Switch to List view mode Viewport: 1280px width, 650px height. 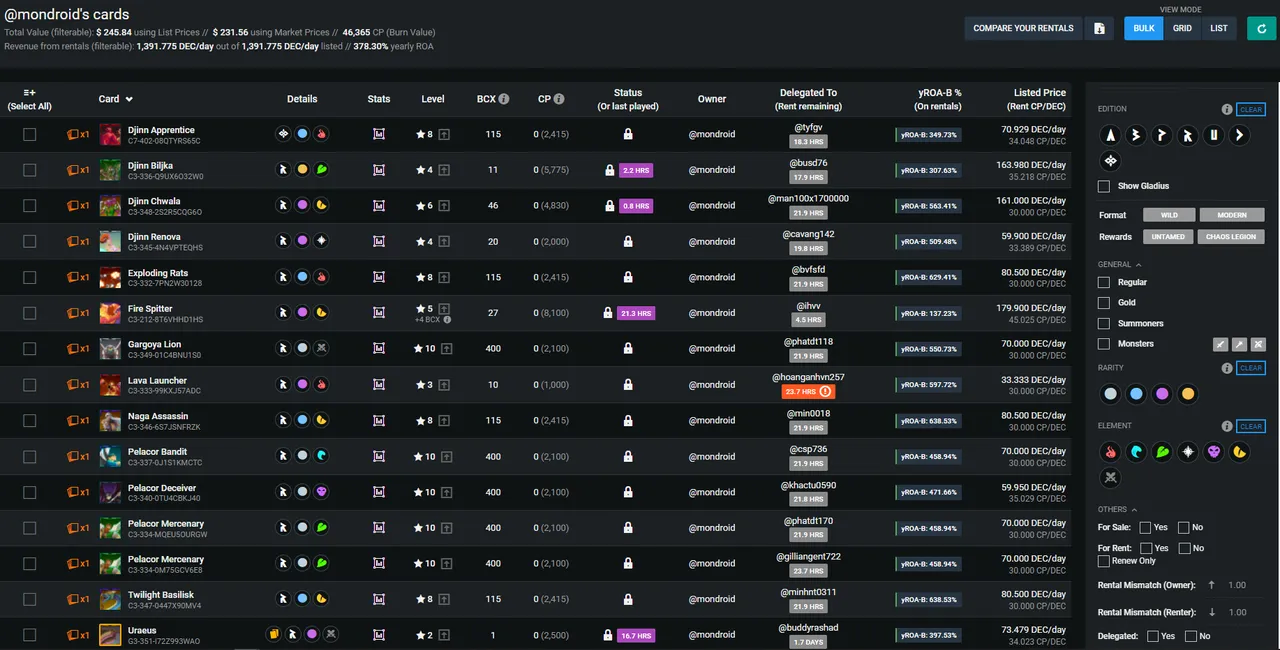[x=1219, y=28]
